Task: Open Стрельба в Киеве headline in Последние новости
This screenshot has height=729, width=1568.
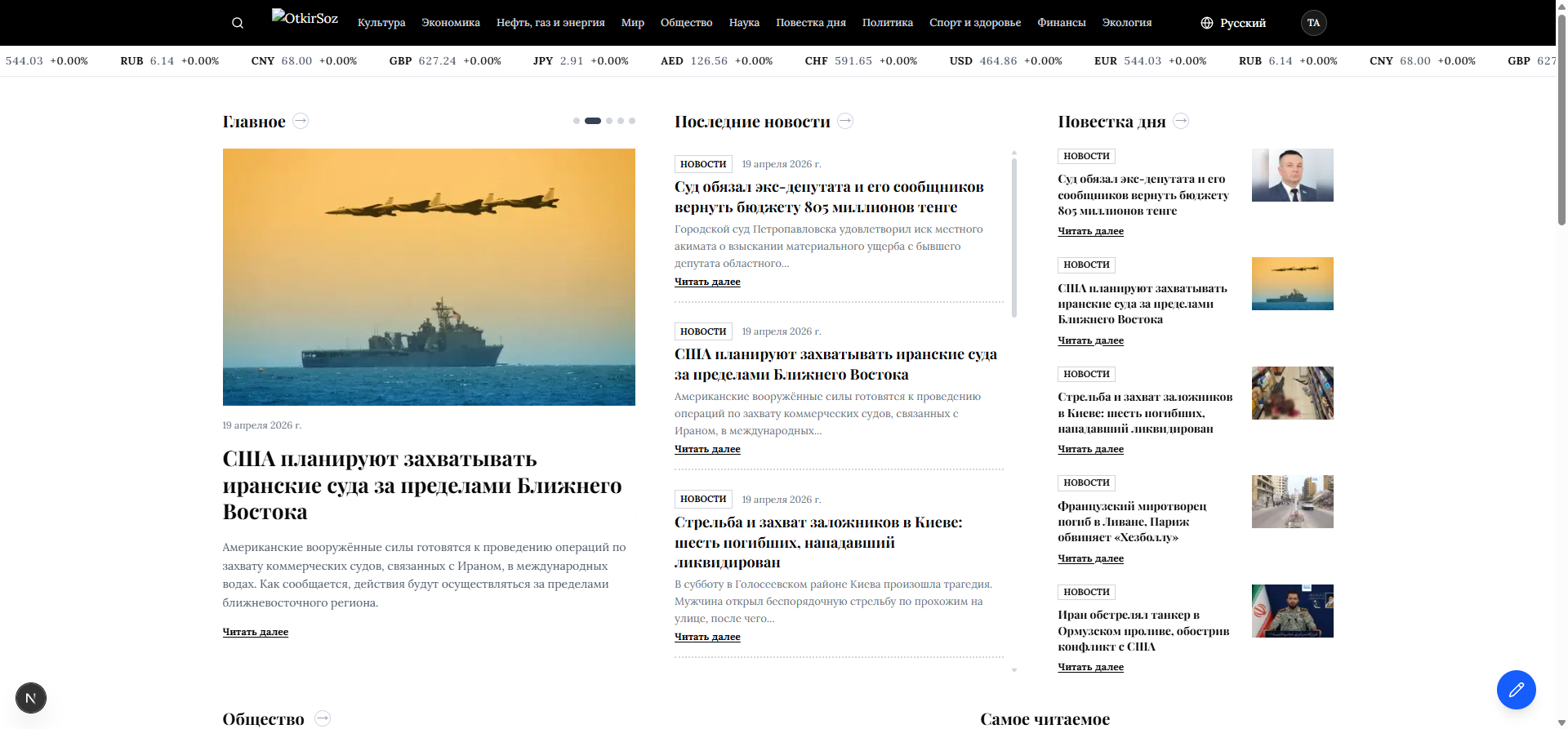Action: 818,542
